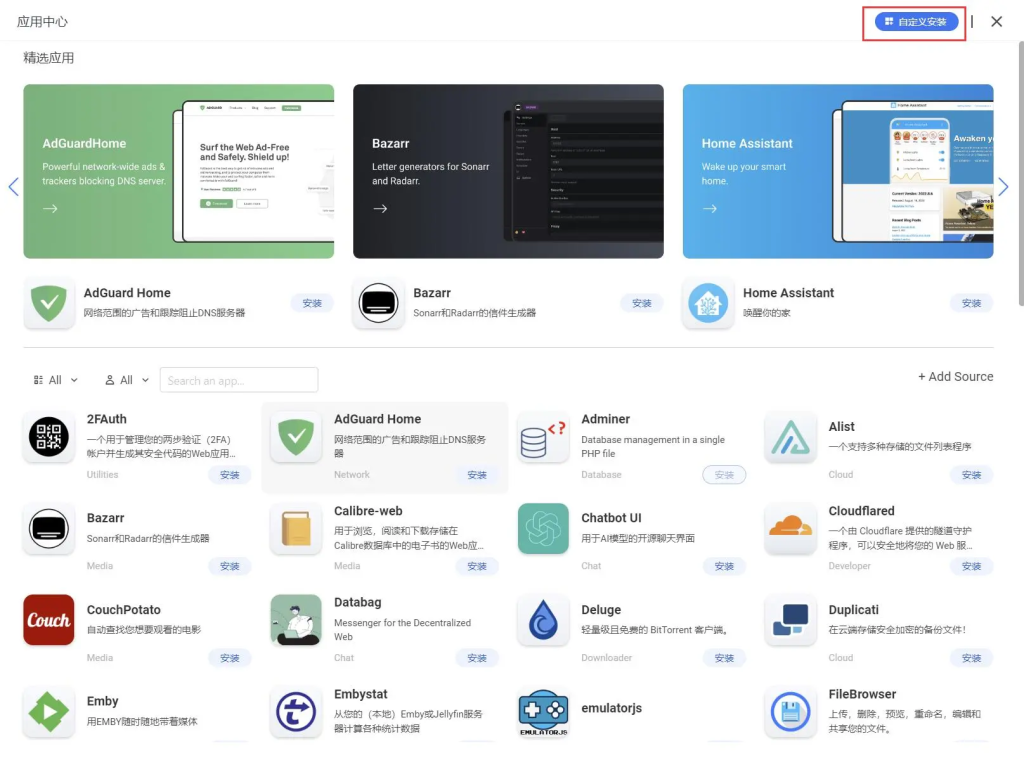Show previous featured apps with left arrow
1024x765 pixels.
click(14, 187)
